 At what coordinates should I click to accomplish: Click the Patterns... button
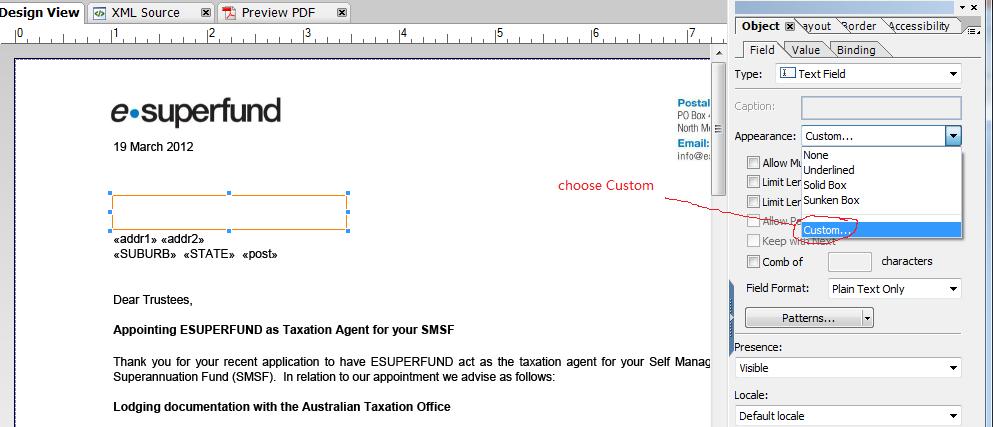pos(804,318)
